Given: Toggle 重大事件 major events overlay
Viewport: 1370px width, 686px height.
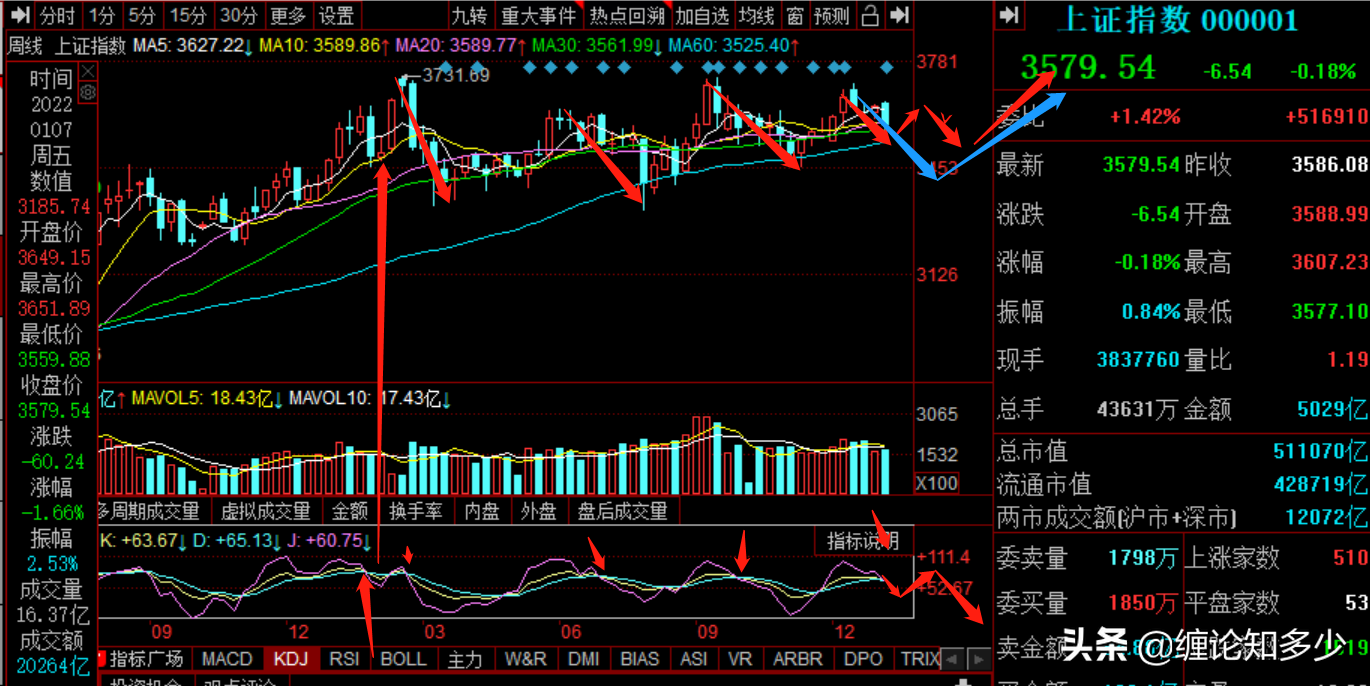Looking at the screenshot, I should coord(538,15).
